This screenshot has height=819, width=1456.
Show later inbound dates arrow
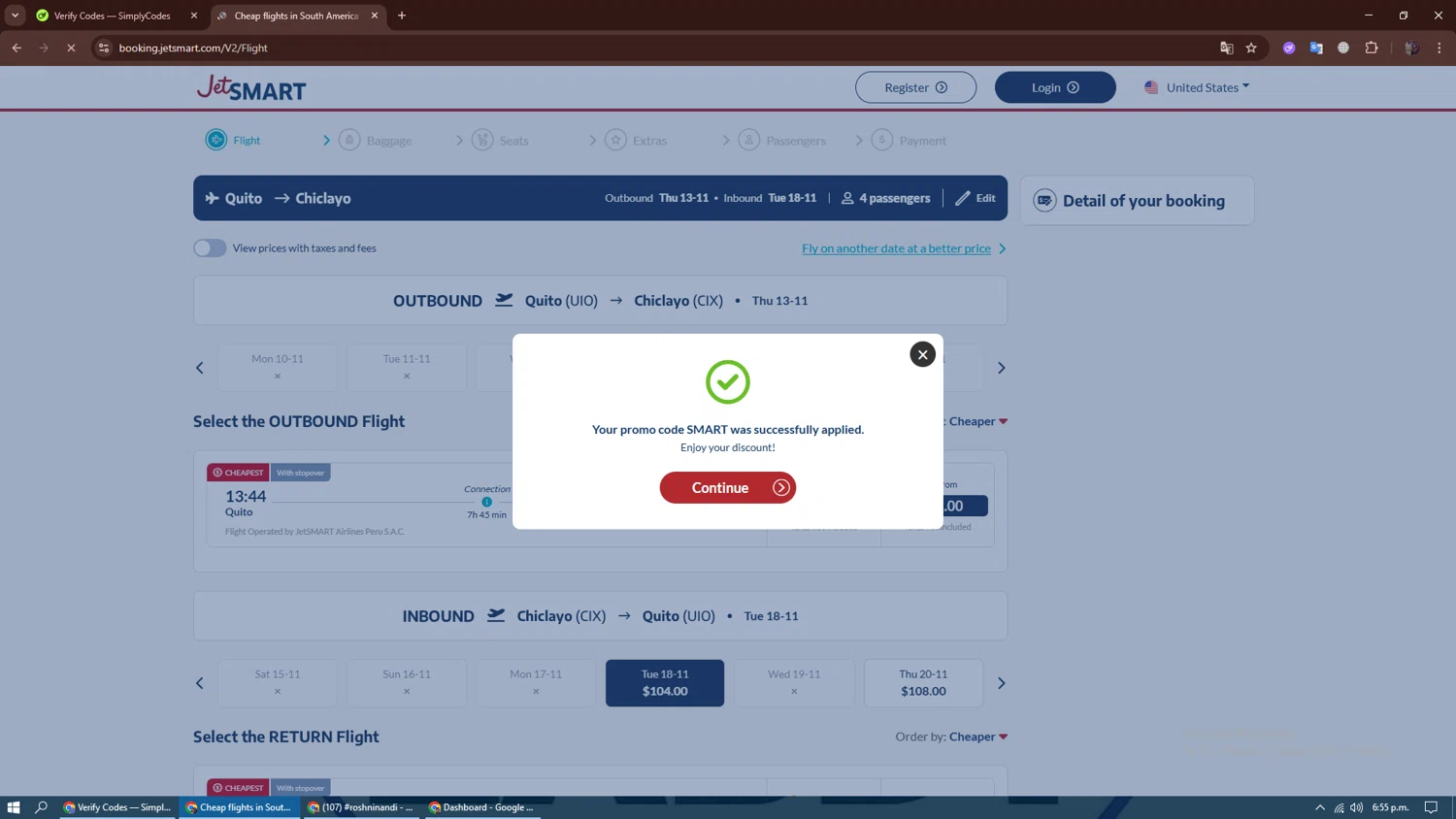point(1002,683)
